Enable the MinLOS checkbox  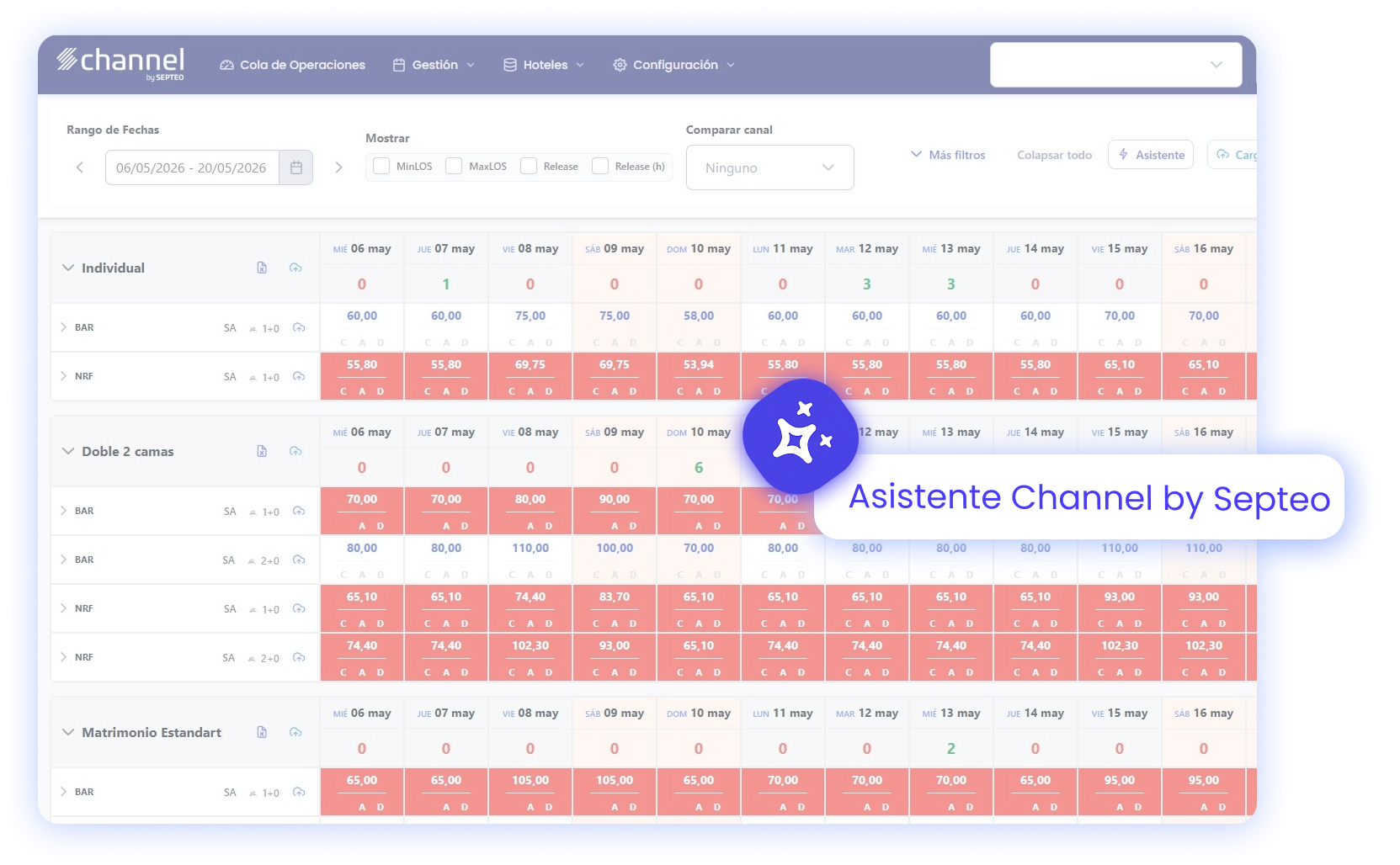point(381,166)
